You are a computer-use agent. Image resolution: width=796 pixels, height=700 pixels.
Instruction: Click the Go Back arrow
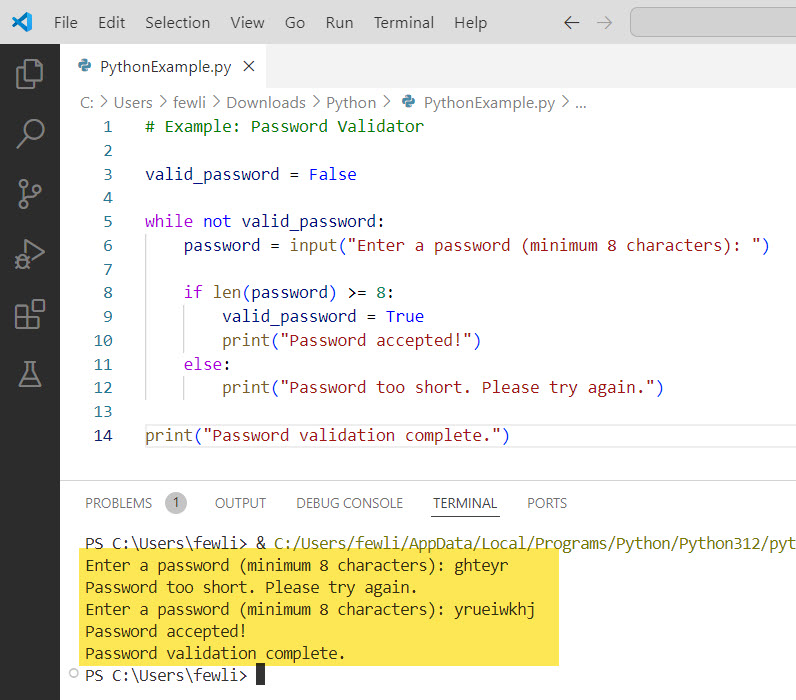(x=572, y=22)
